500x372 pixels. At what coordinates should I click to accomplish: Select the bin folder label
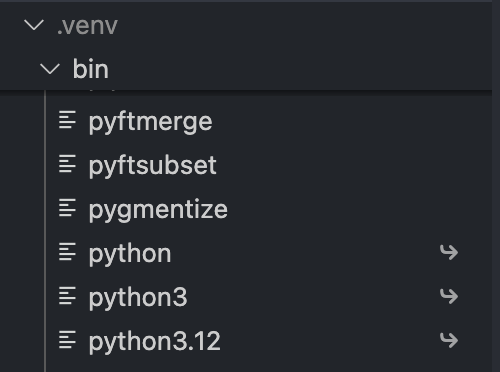(x=91, y=69)
